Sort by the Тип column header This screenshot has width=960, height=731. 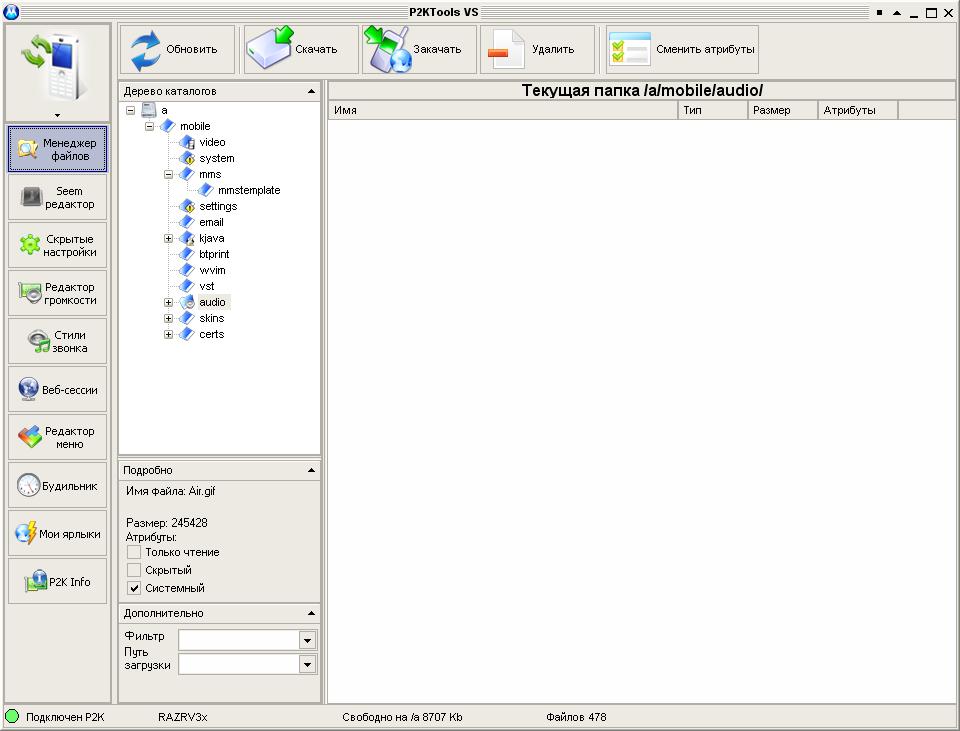coord(713,110)
